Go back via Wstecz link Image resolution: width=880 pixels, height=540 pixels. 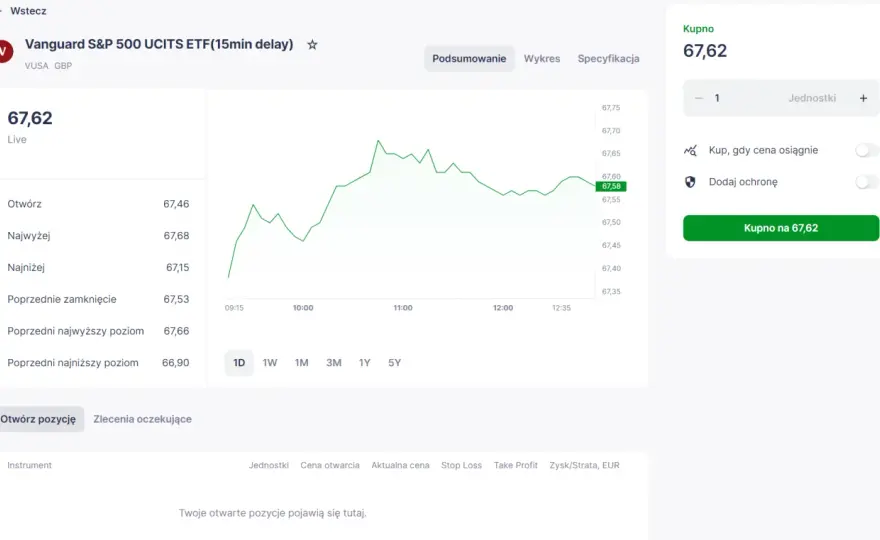[28, 11]
